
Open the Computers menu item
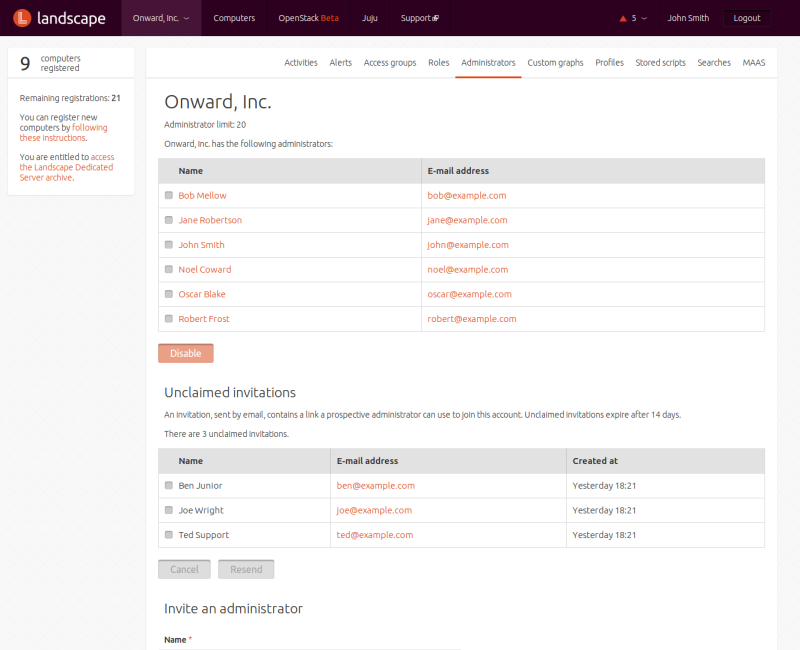pyautogui.click(x=234, y=18)
